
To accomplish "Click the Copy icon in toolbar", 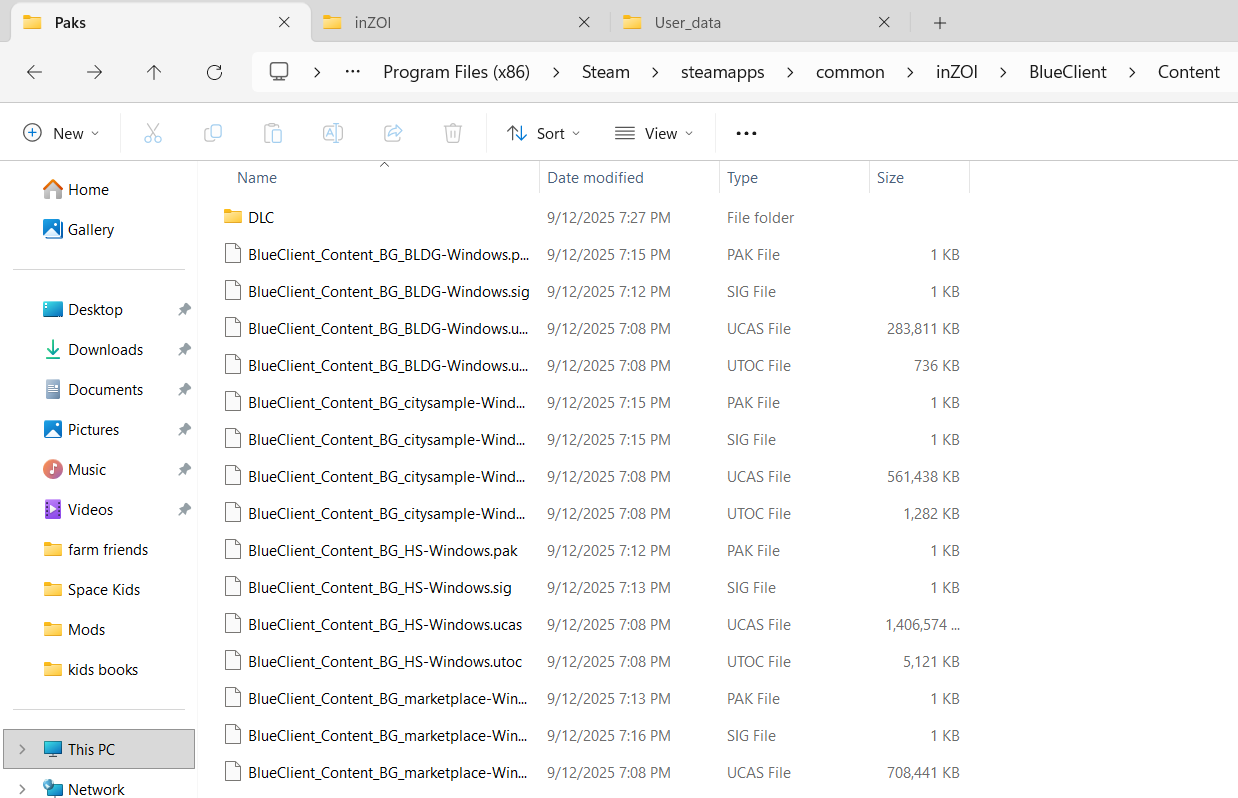I will (x=213, y=133).
